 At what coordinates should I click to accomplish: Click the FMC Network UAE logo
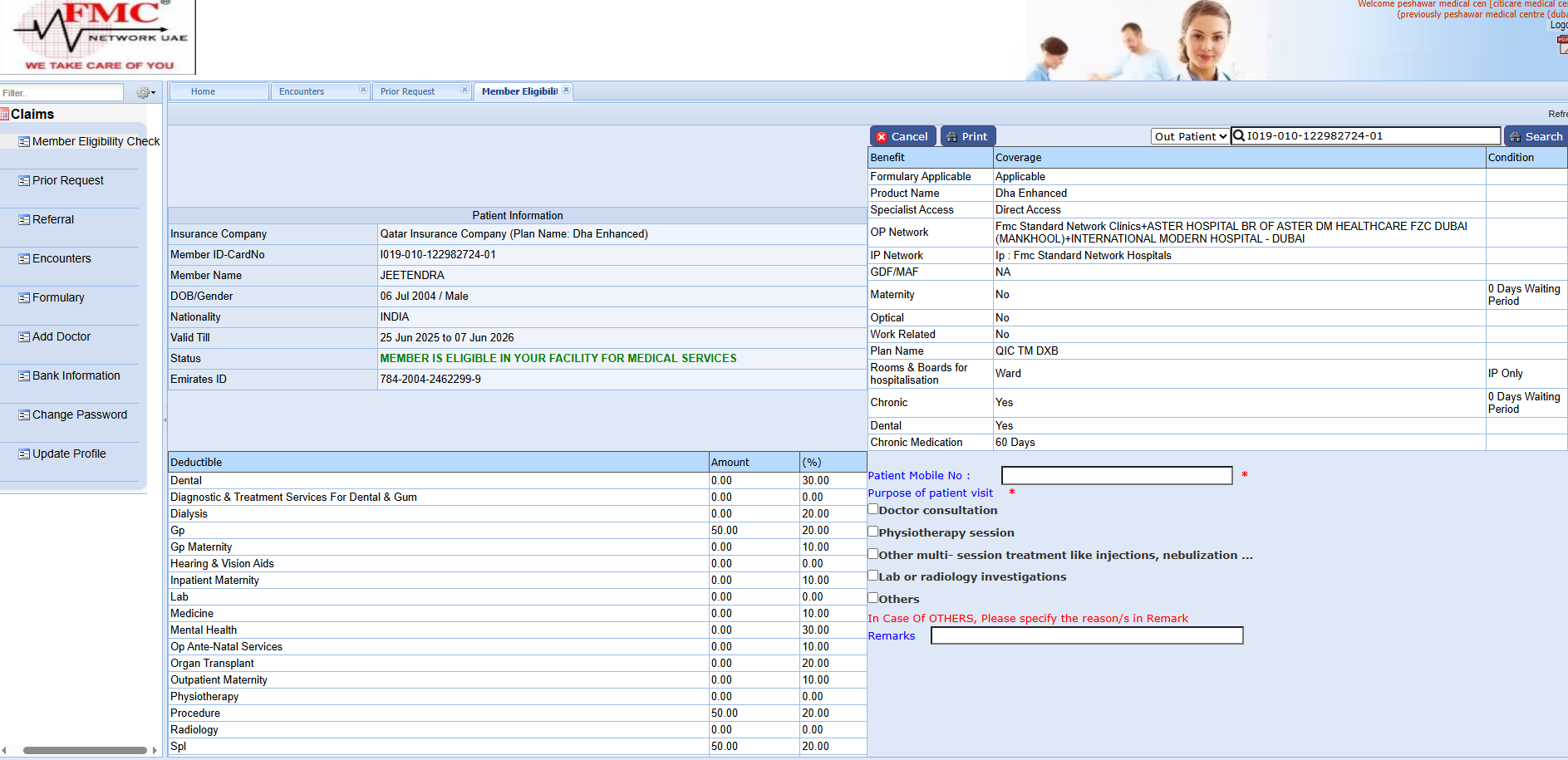click(x=98, y=37)
